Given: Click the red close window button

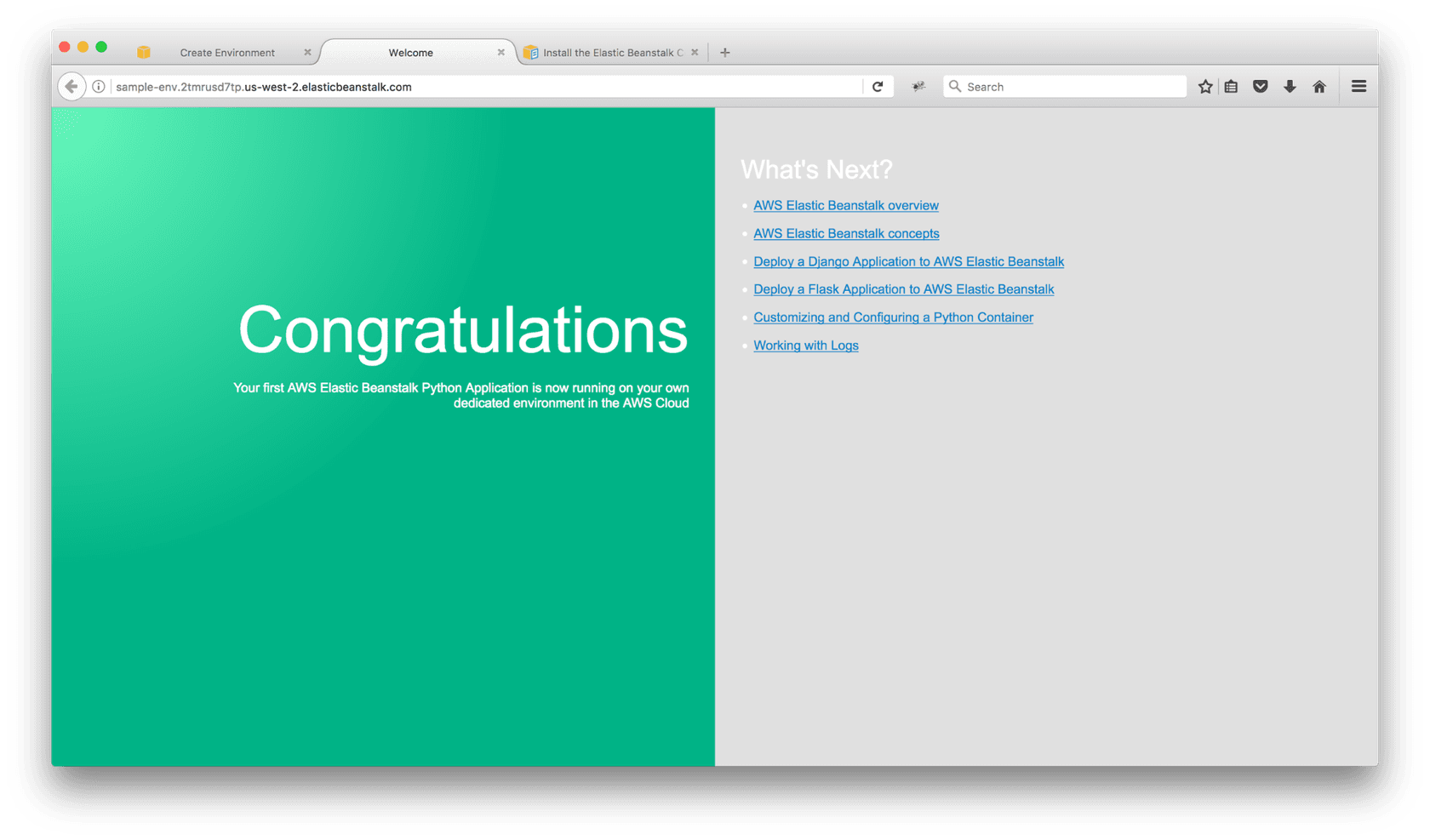Looking at the screenshot, I should (x=65, y=47).
